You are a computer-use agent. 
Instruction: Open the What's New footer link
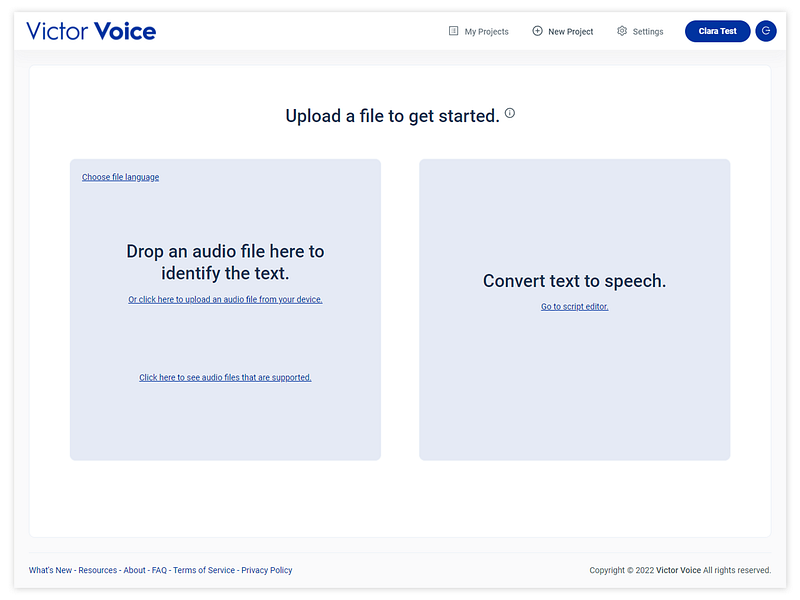click(50, 570)
